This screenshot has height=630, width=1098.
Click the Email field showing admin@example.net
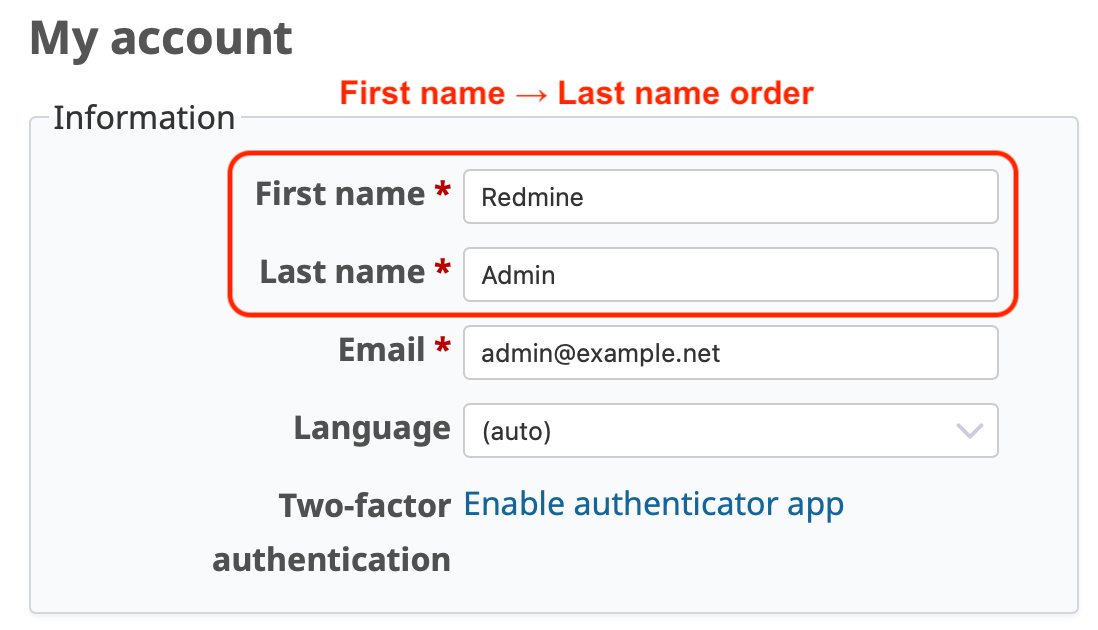pos(730,352)
